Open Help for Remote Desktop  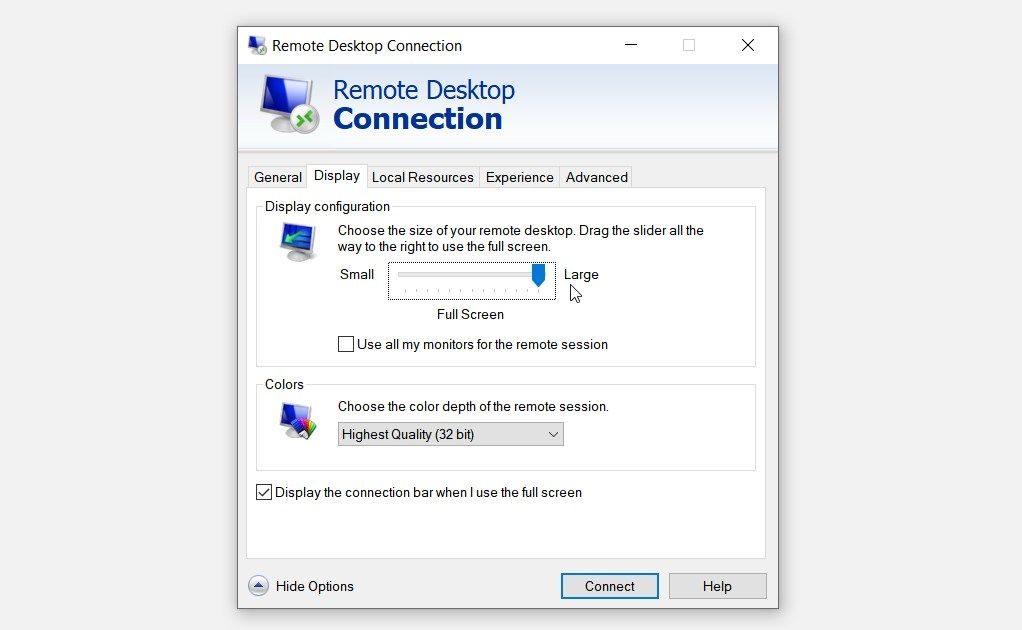(x=717, y=586)
